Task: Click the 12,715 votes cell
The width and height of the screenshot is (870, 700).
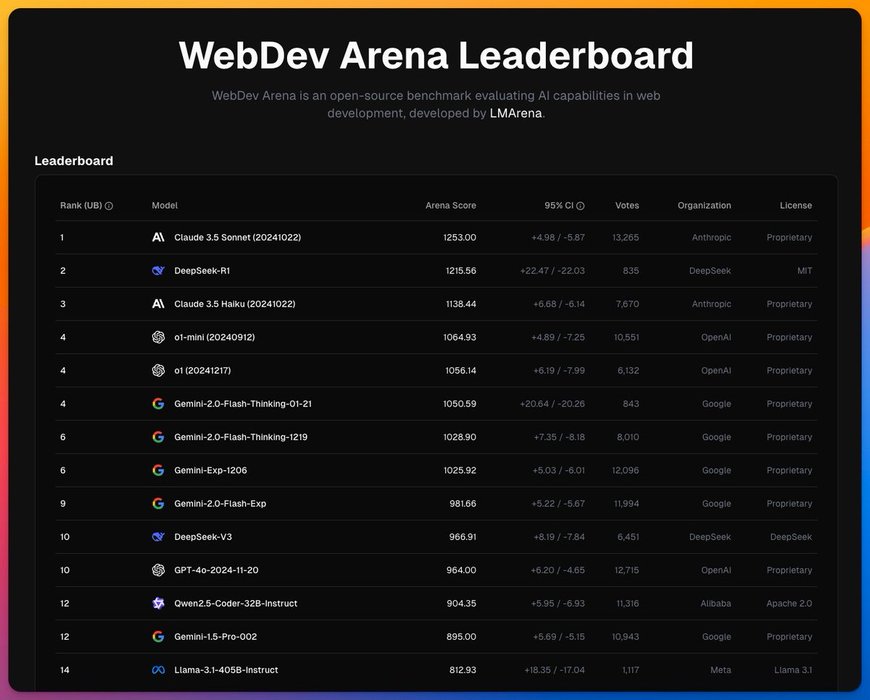Action: (x=626, y=570)
